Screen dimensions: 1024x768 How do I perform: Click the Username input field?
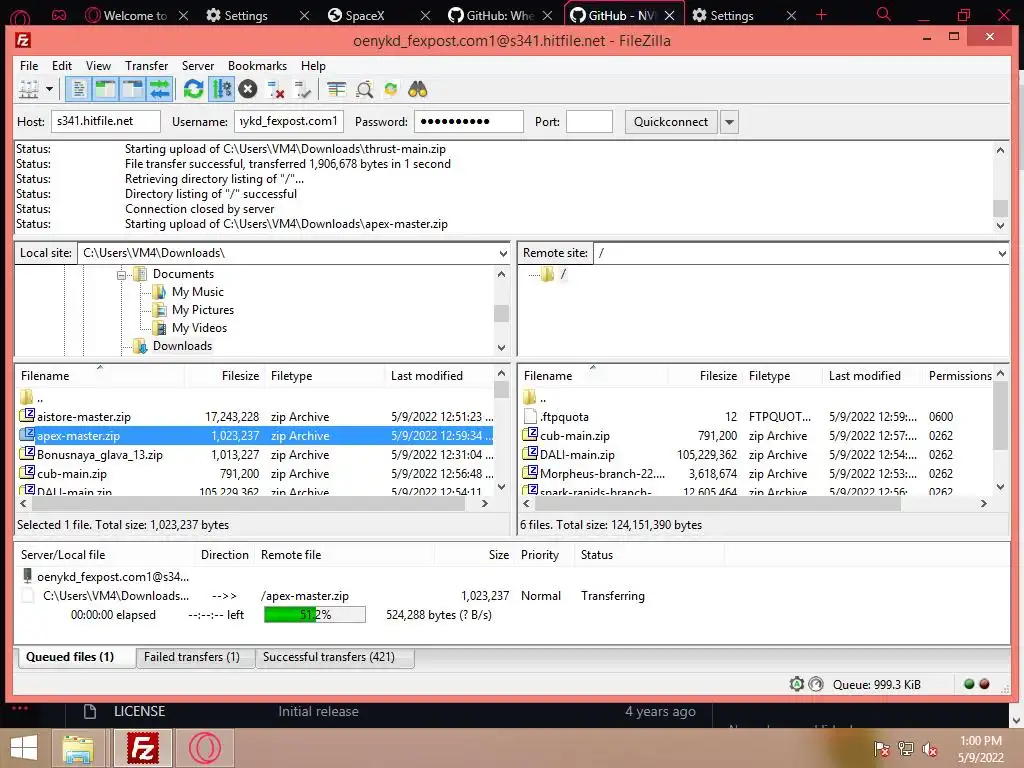pyautogui.click(x=289, y=121)
